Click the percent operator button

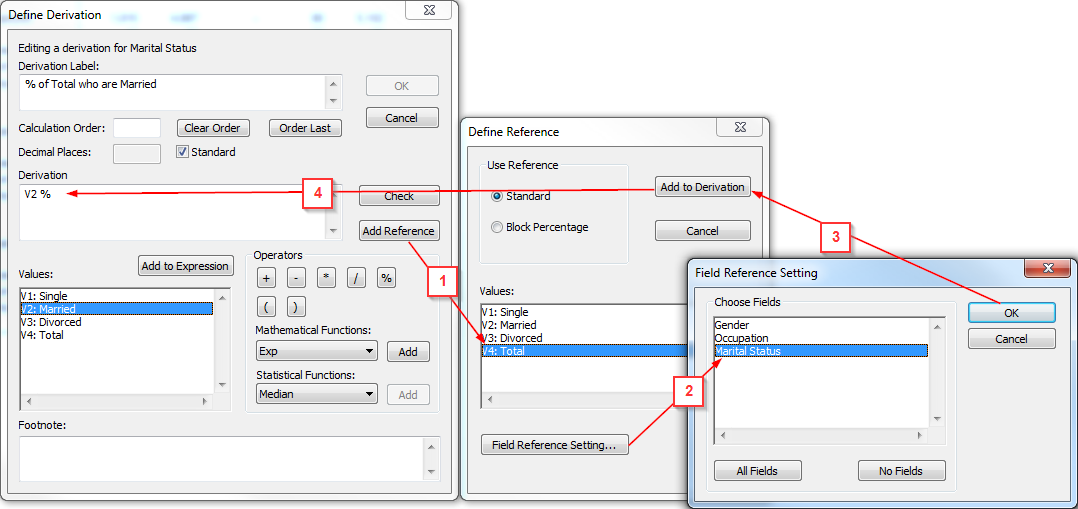[x=386, y=279]
